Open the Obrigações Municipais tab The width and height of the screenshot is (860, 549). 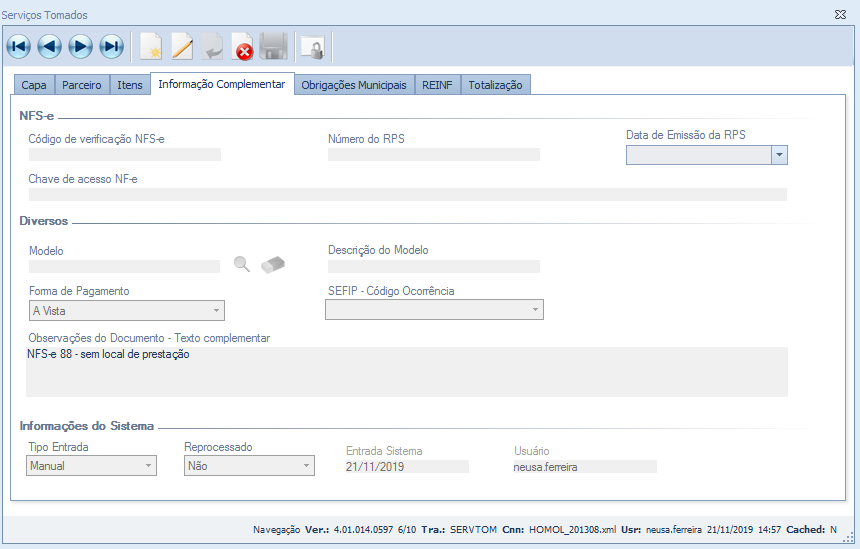point(354,85)
